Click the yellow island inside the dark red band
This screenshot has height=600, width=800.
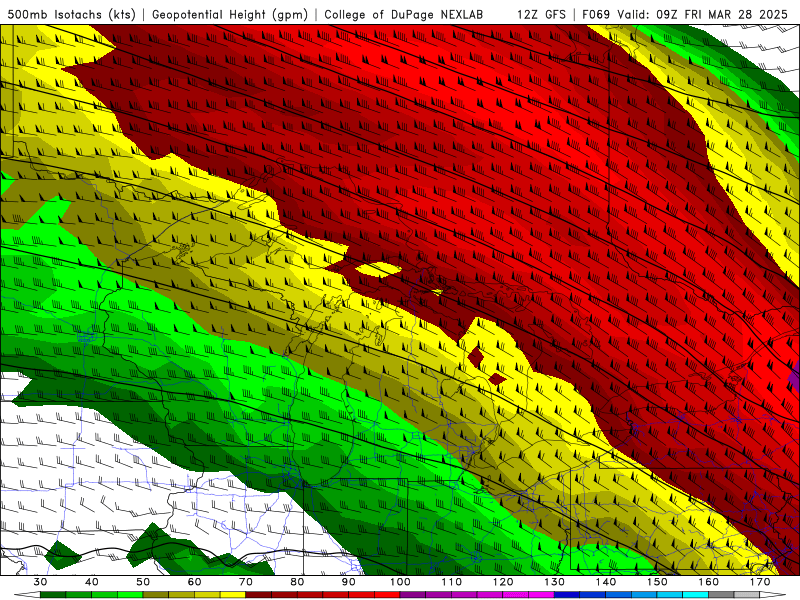click(x=378, y=269)
